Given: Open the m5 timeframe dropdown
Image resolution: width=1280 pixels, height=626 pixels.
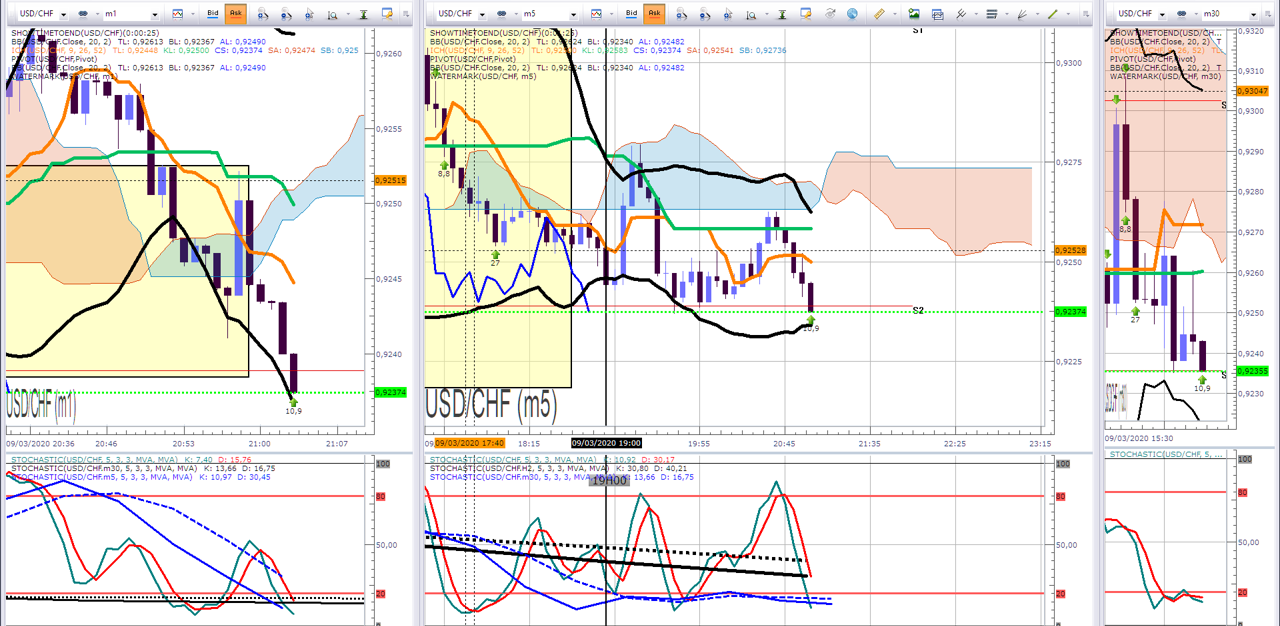Looking at the screenshot, I should pyautogui.click(x=573, y=15).
